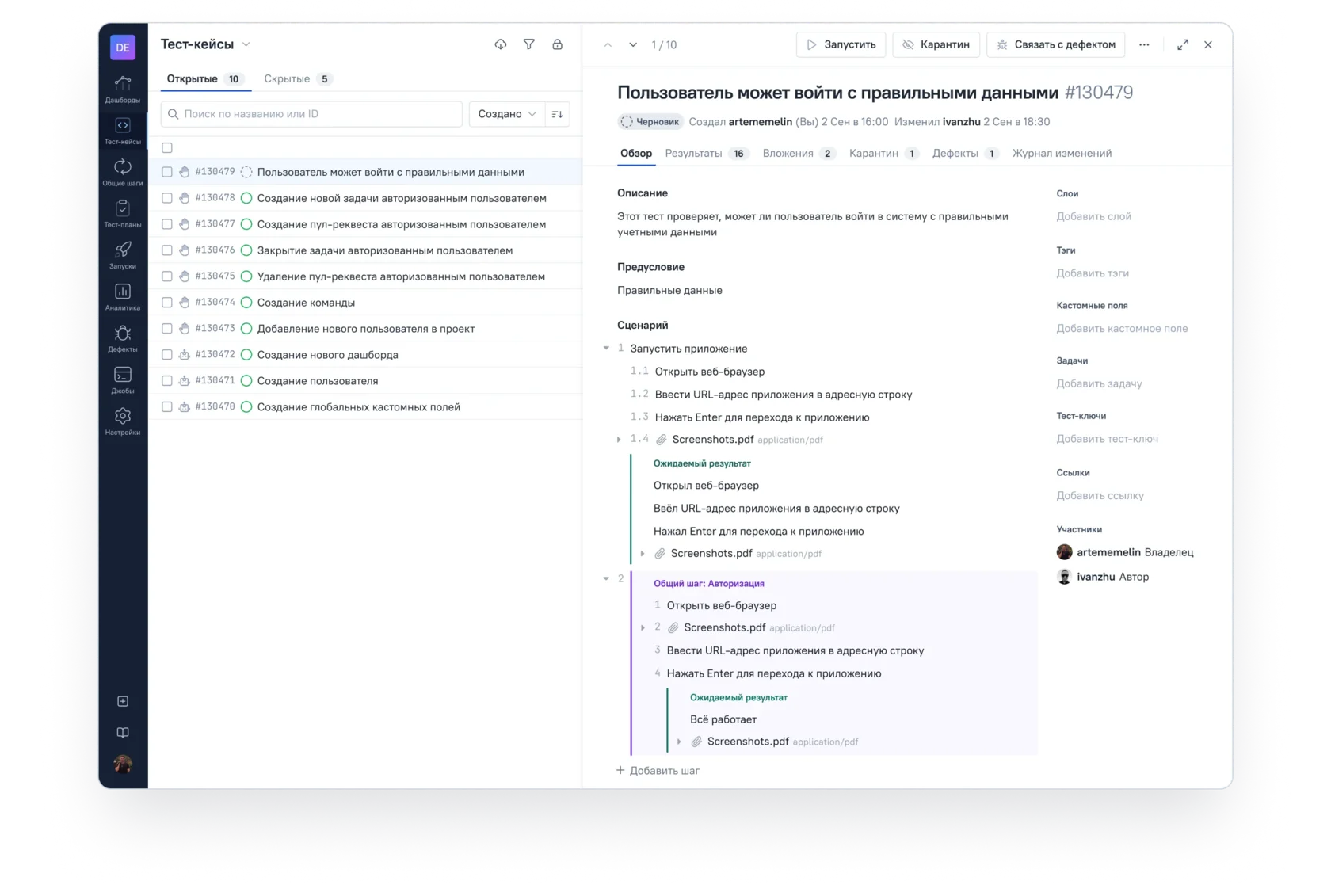Screen dimensions: 1331x896
Task: Open the Карантин tab
Action: (x=883, y=154)
